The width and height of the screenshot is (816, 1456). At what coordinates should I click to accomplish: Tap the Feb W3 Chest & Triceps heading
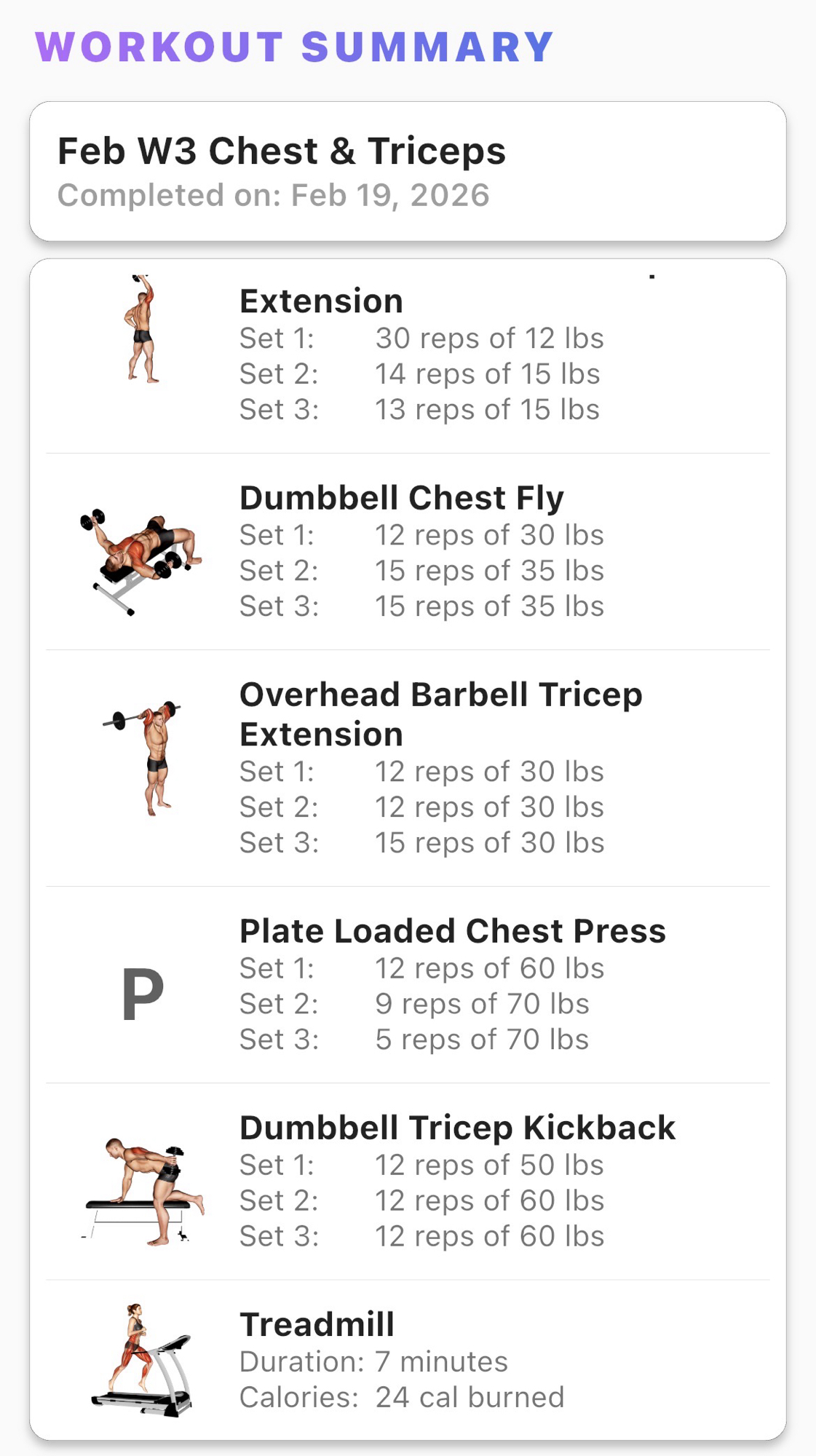[x=281, y=151]
